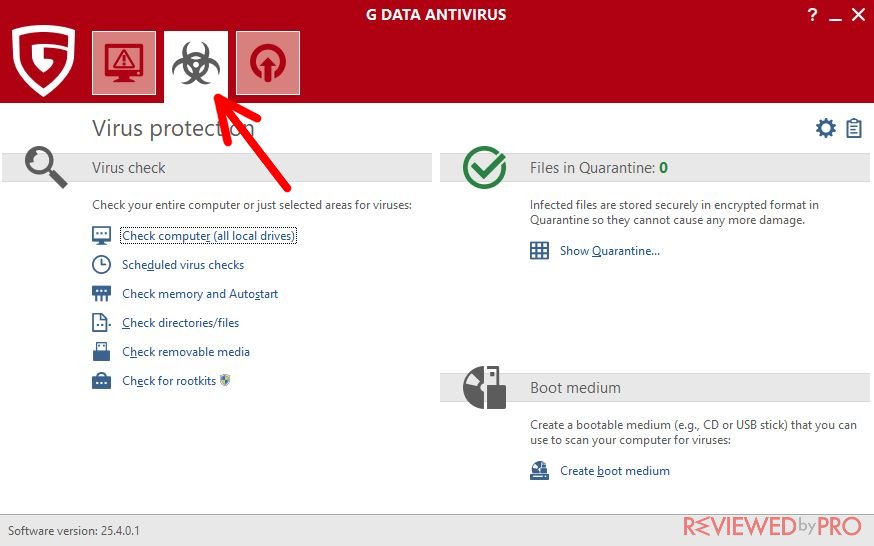
Task: Click the G DATA ANTIVIRUS title text
Action: tap(436, 14)
